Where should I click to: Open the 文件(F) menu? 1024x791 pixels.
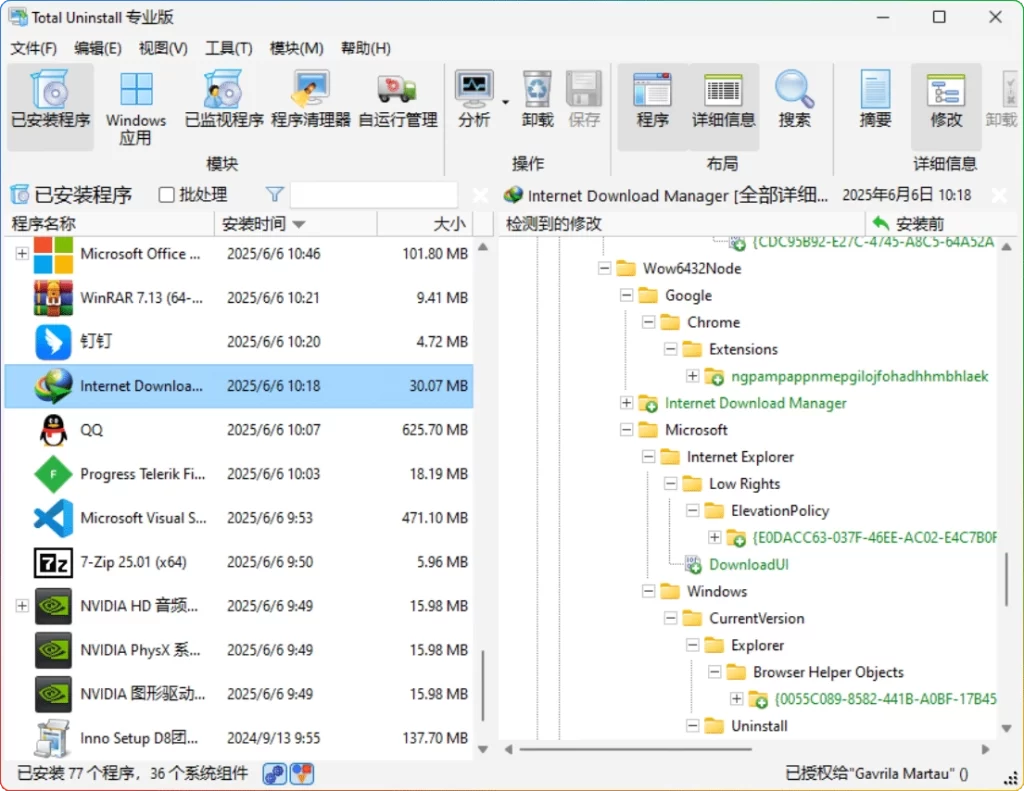pyautogui.click(x=33, y=47)
